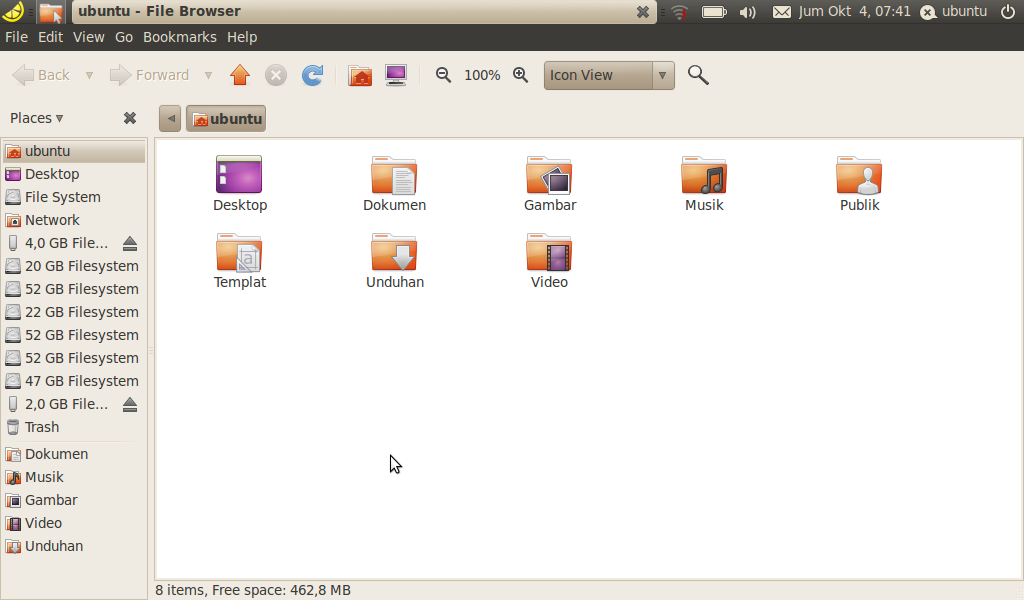Open the Icon View mode dropdown

609,75
